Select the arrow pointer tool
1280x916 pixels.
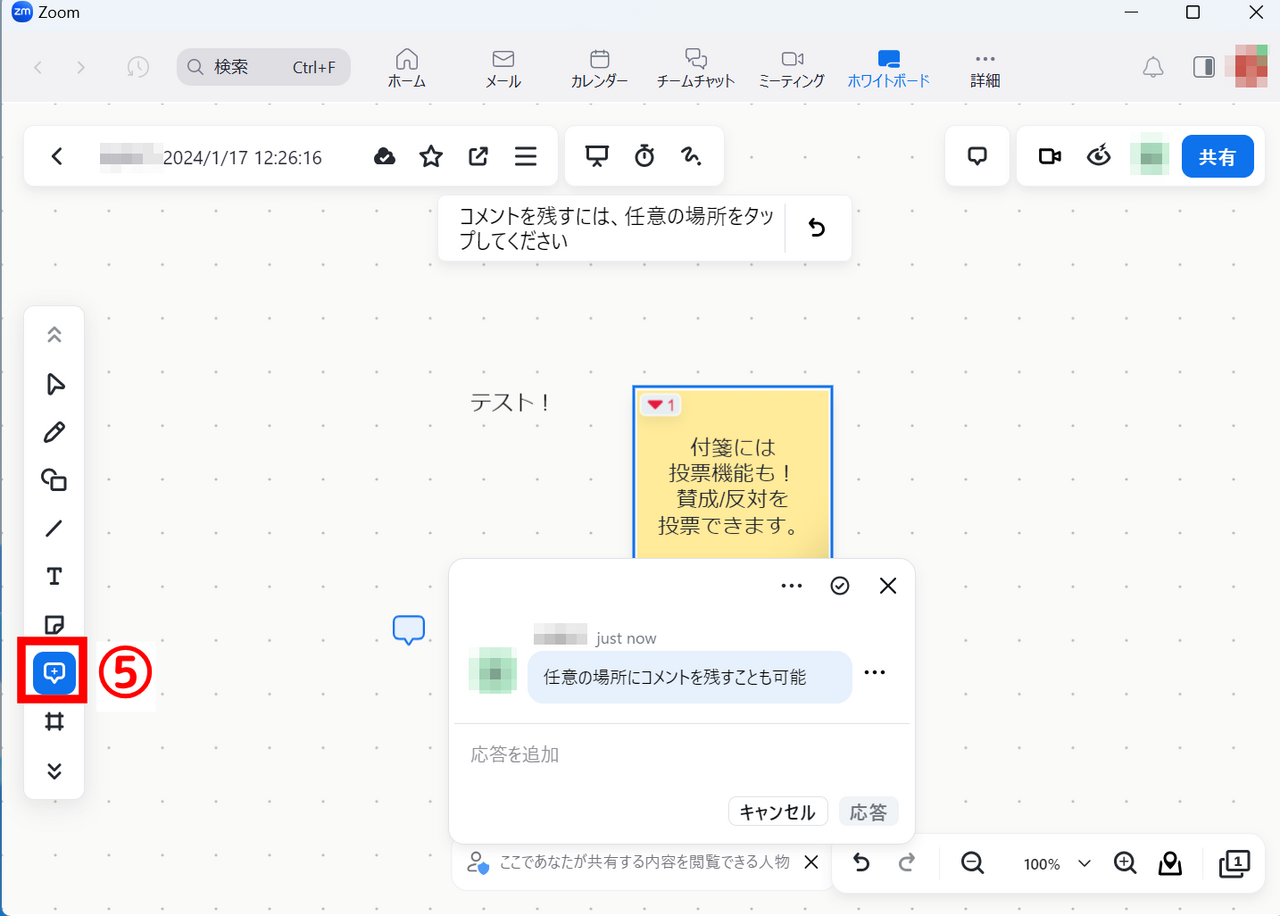pos(54,384)
